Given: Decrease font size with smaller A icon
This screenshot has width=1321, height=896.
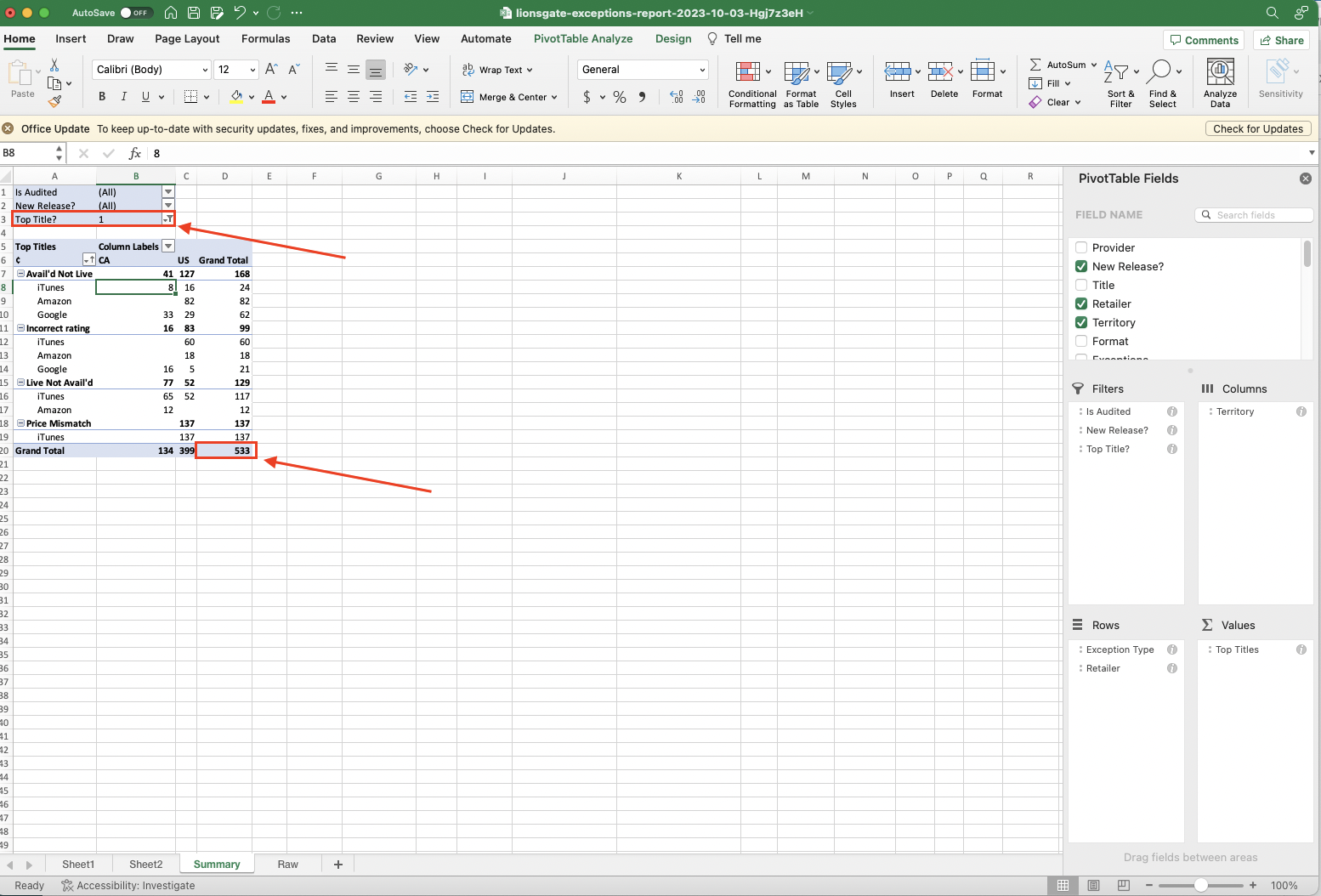Looking at the screenshot, I should coord(294,70).
